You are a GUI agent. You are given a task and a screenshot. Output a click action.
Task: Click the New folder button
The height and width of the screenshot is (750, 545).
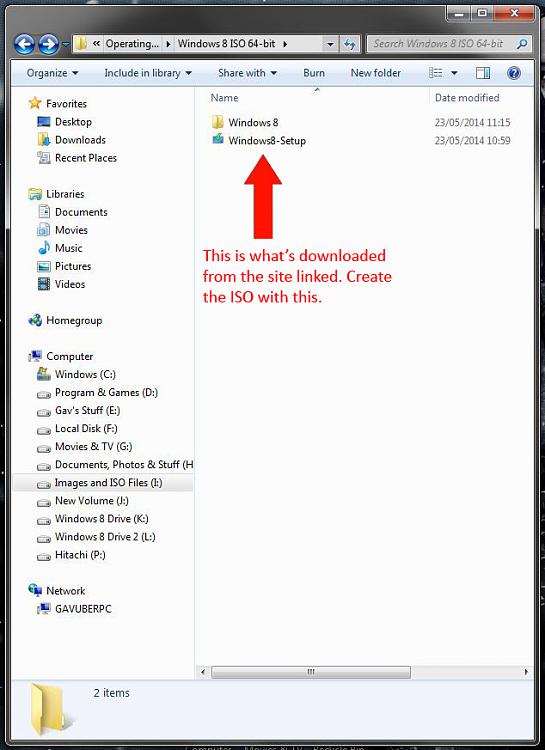pos(376,73)
